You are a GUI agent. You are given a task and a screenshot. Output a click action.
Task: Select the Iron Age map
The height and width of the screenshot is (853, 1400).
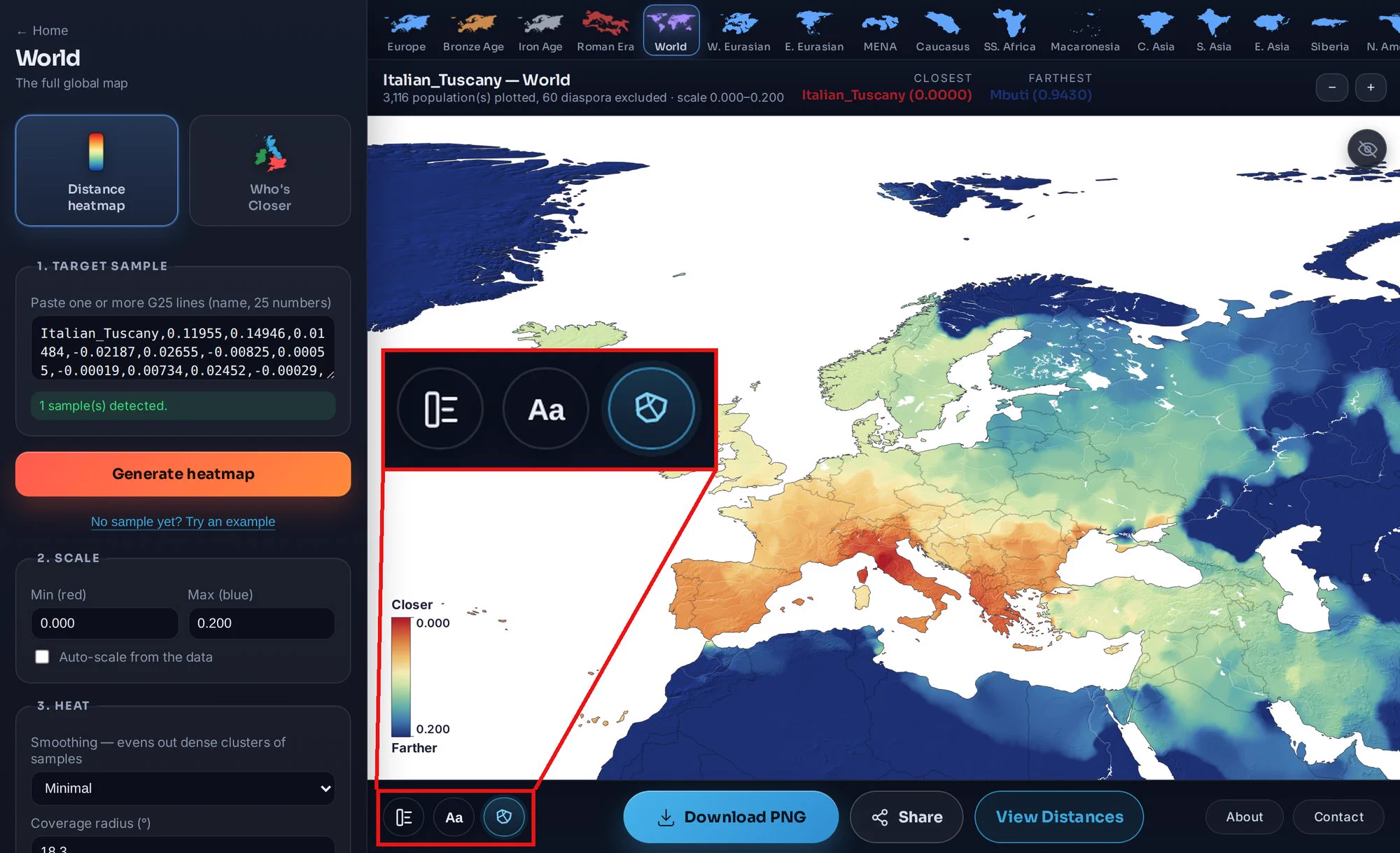click(x=540, y=31)
